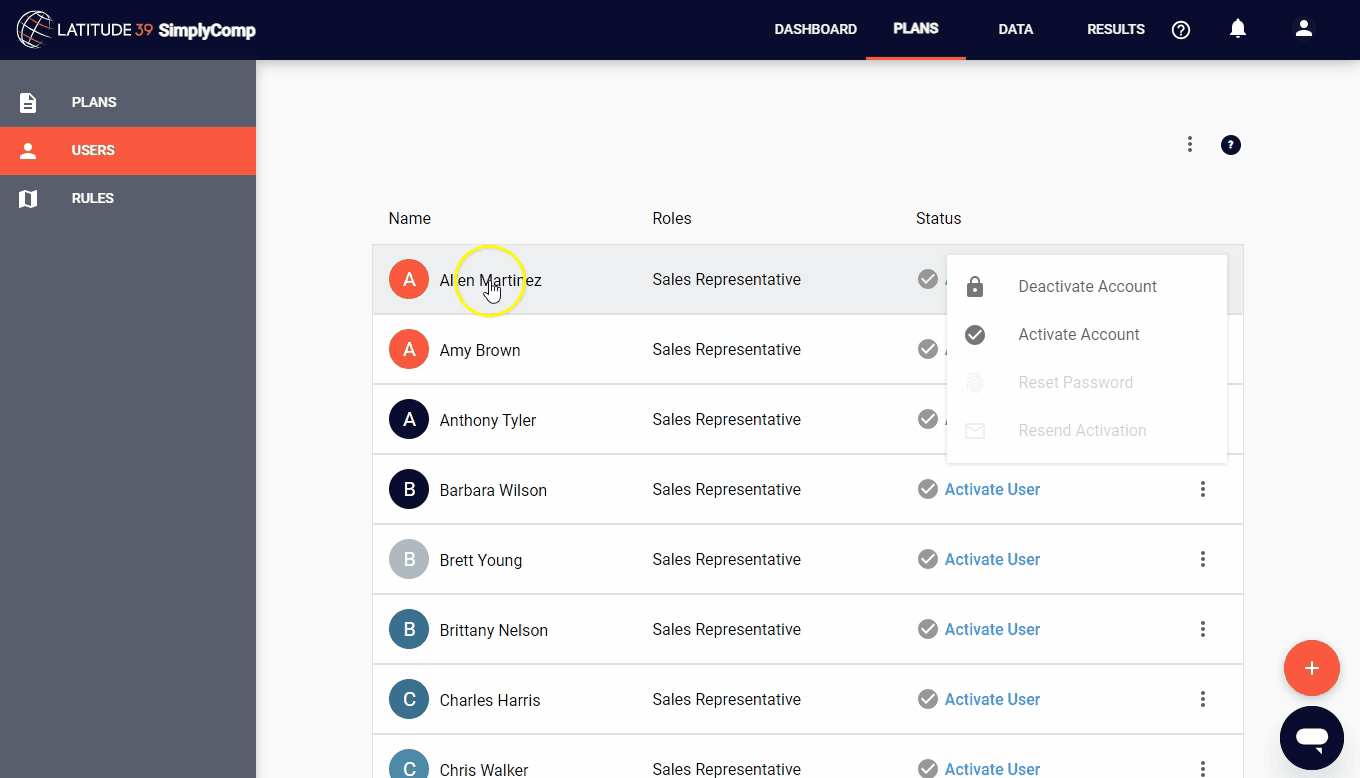Open Barbara Wilson's row options menu
The height and width of the screenshot is (778, 1360).
[1203, 489]
